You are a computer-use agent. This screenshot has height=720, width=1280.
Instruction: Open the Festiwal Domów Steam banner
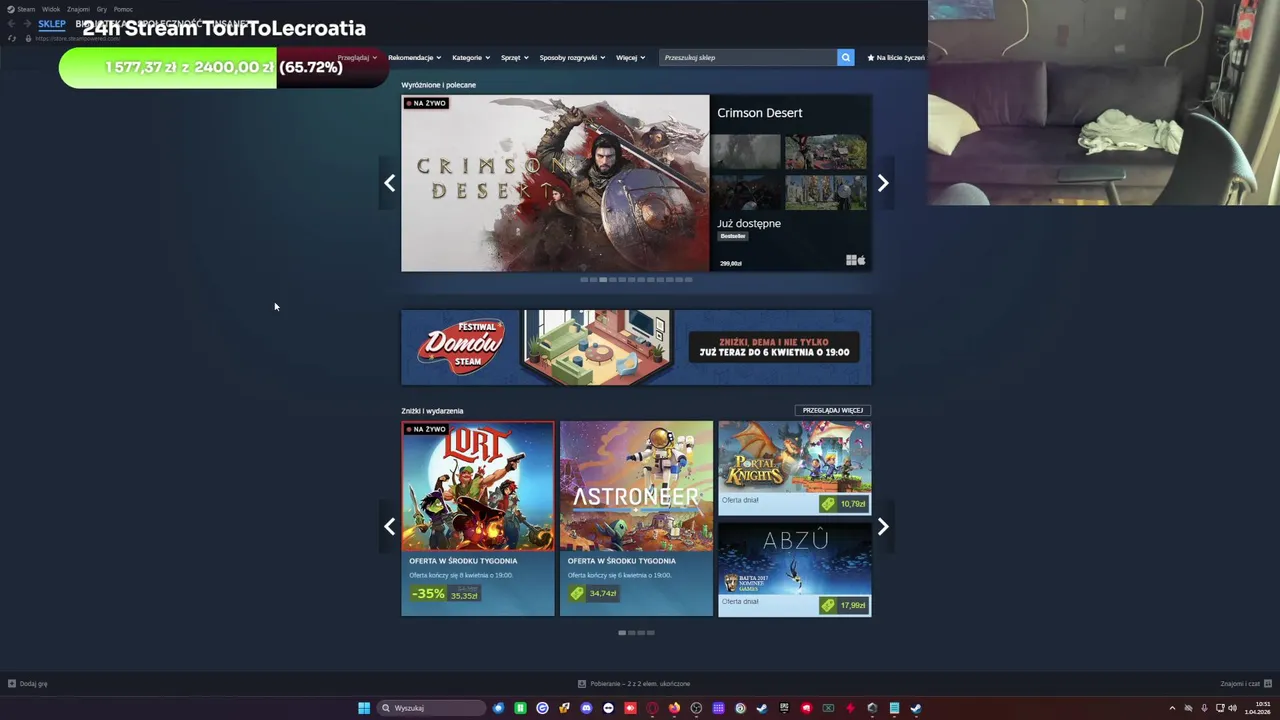(x=636, y=347)
